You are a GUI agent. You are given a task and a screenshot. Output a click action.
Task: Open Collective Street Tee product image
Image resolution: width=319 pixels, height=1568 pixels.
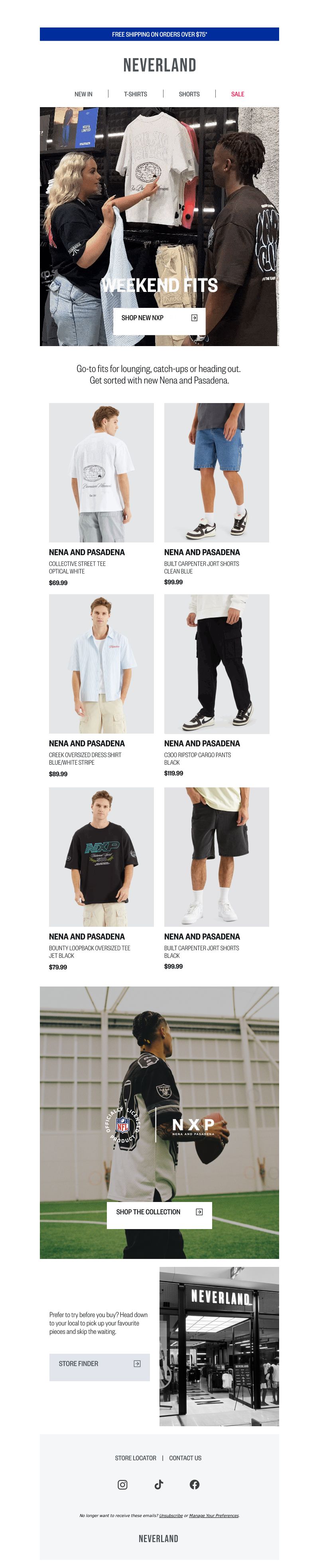pos(101,472)
